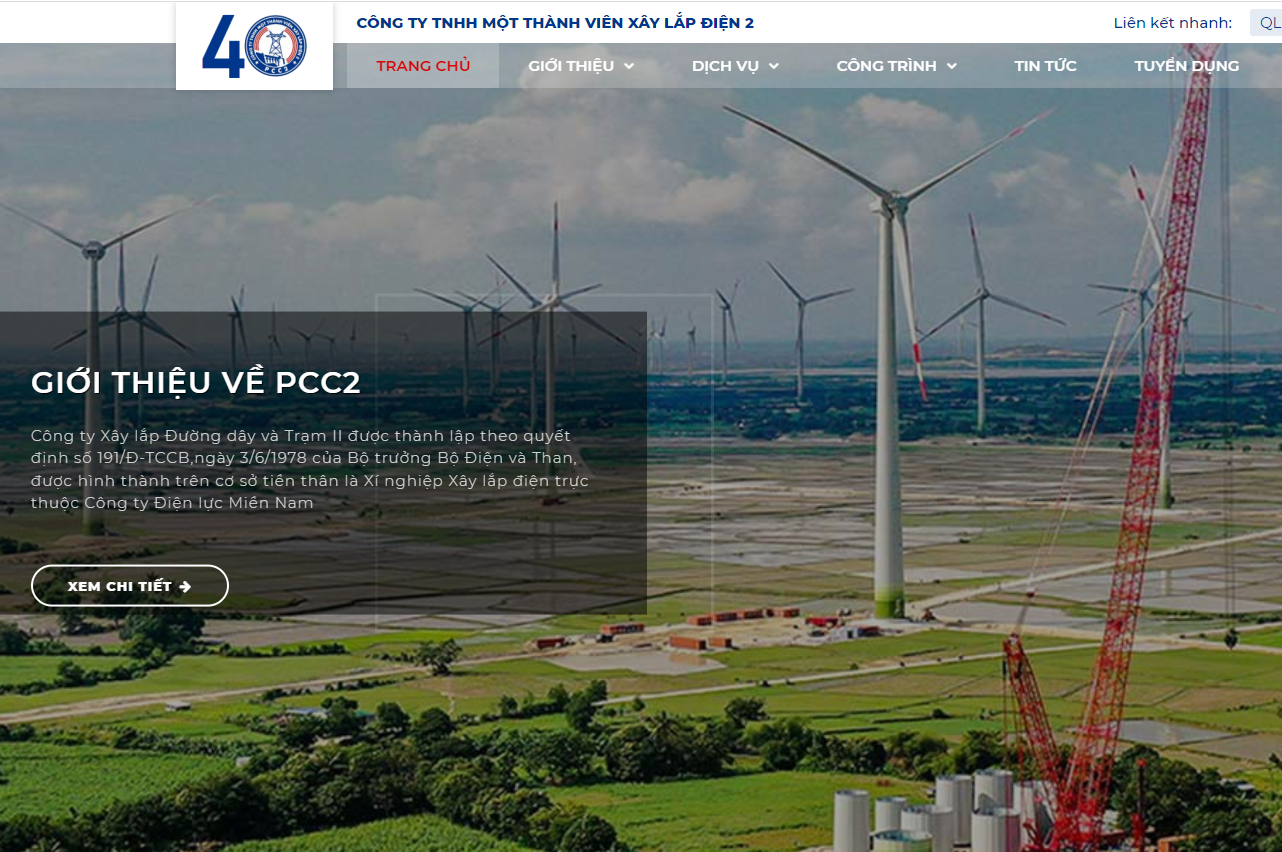
Task: Click the circular PCC2 emblem in the logo
Action: tap(276, 46)
